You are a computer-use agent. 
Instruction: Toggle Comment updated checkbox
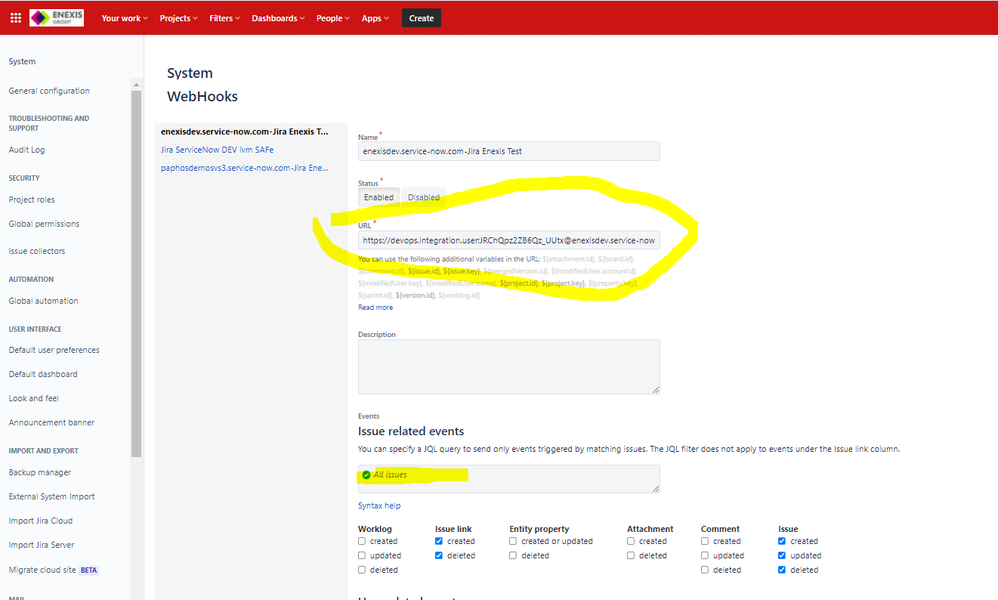[705, 555]
